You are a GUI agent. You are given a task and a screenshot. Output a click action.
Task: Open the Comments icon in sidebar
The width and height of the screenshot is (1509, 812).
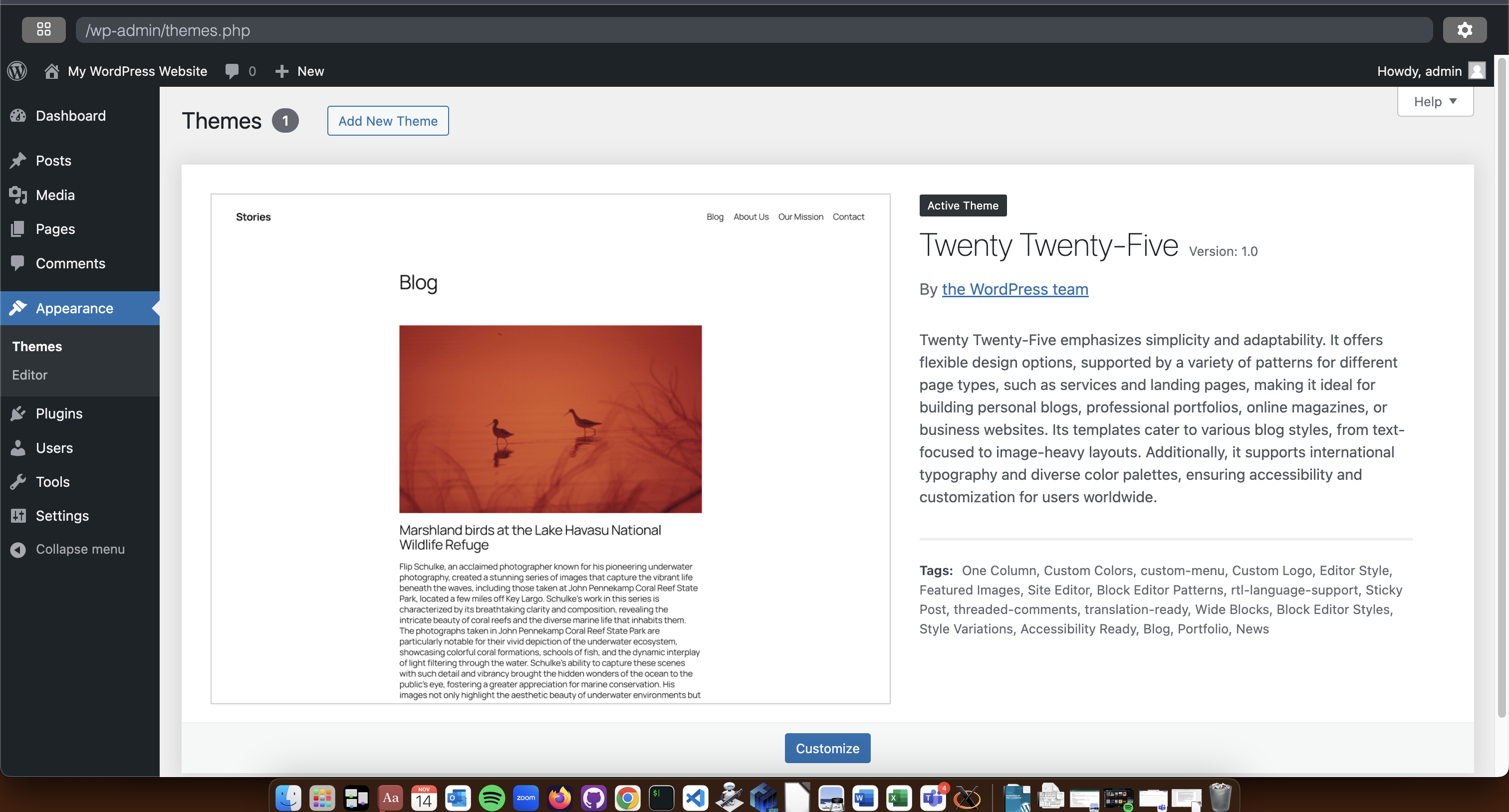pyautogui.click(x=19, y=262)
